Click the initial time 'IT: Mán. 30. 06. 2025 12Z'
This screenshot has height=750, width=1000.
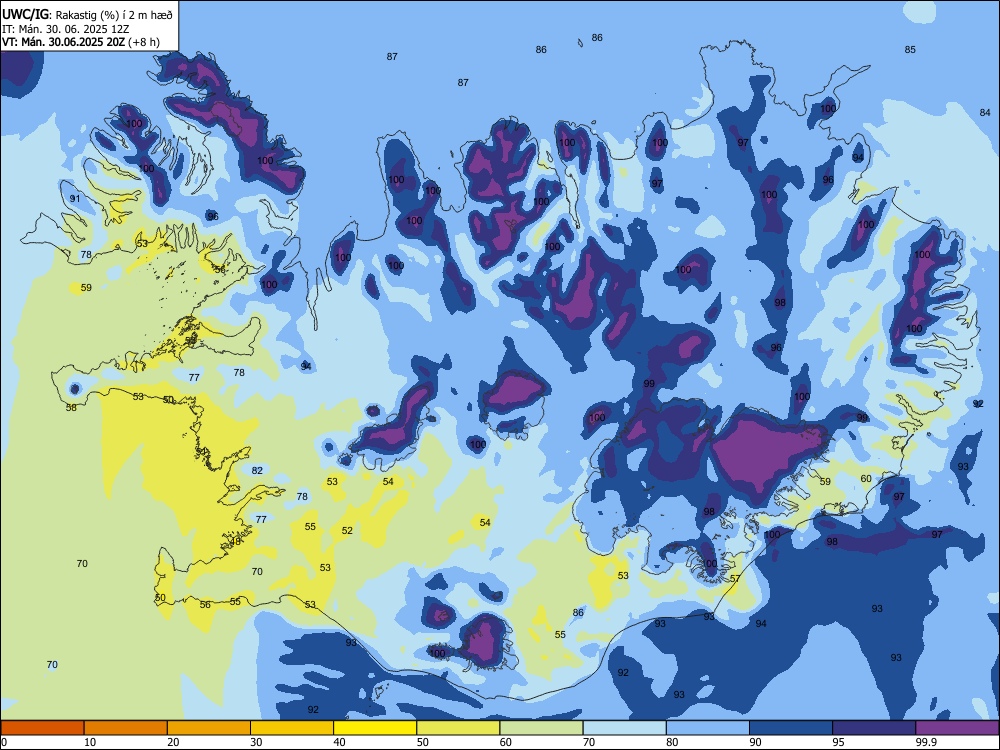point(66,29)
